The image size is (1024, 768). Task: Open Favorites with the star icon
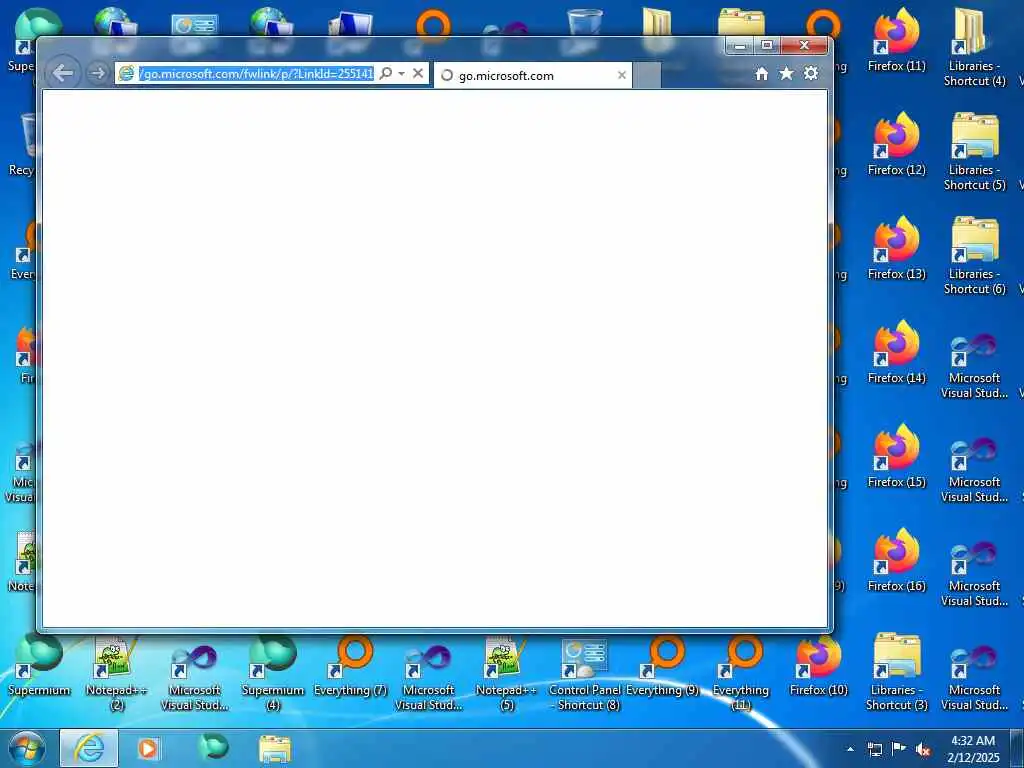pyautogui.click(x=786, y=74)
